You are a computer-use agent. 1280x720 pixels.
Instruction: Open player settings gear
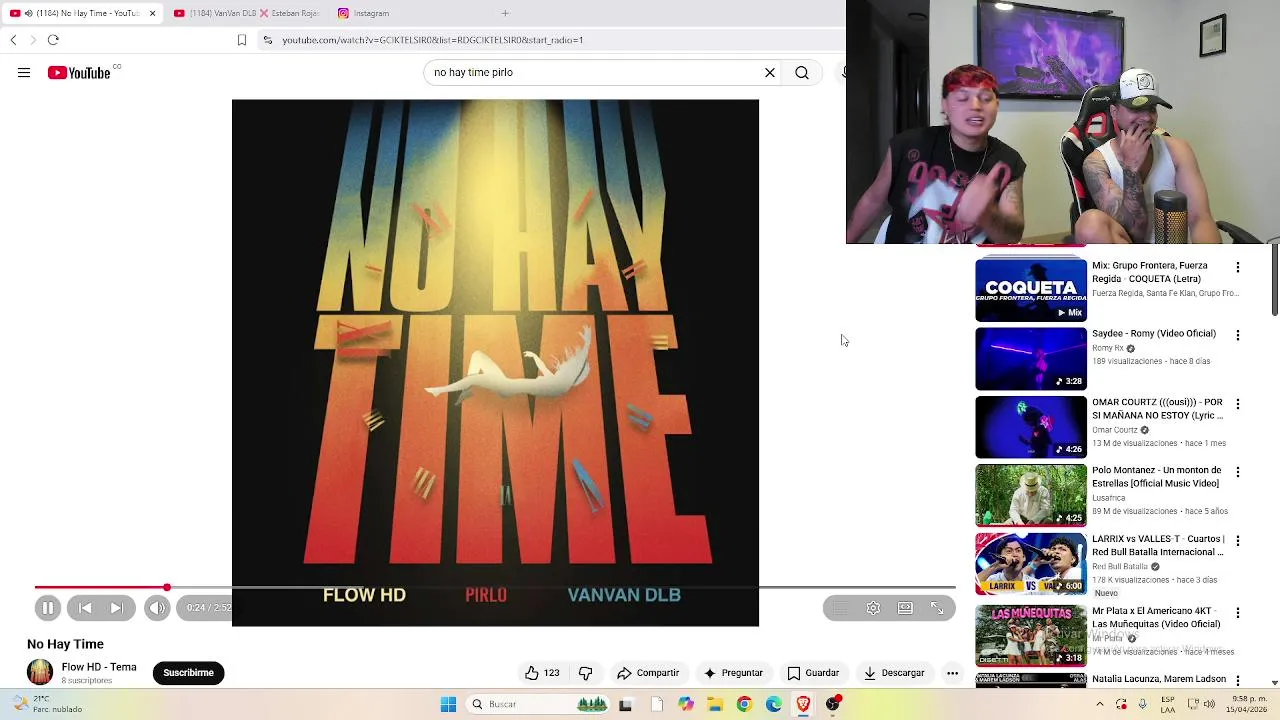coord(873,608)
